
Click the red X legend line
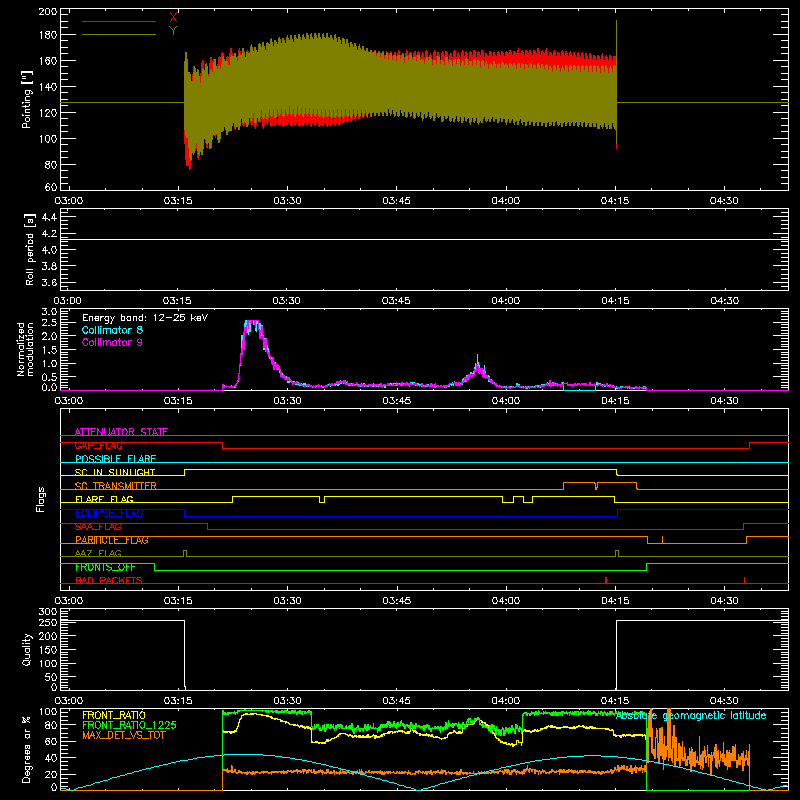[119, 21]
